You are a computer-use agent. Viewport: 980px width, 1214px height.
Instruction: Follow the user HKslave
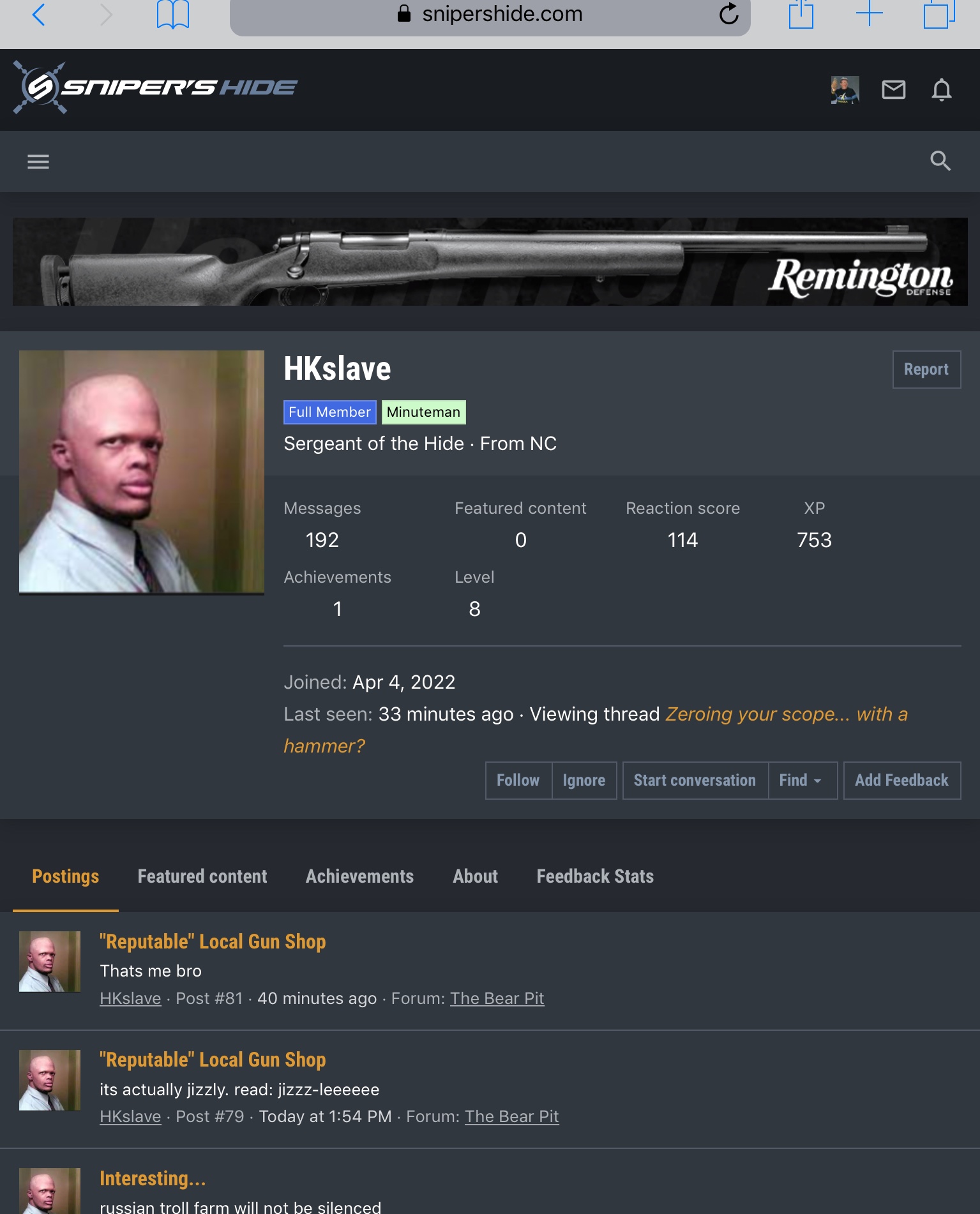click(518, 780)
